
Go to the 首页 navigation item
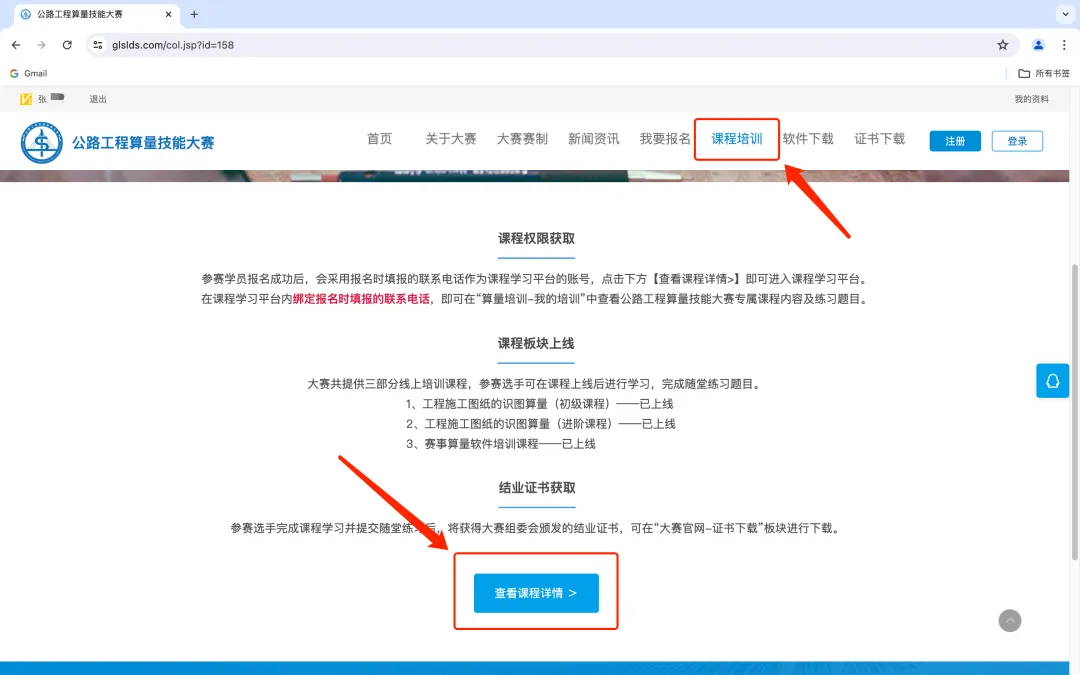[379, 139]
